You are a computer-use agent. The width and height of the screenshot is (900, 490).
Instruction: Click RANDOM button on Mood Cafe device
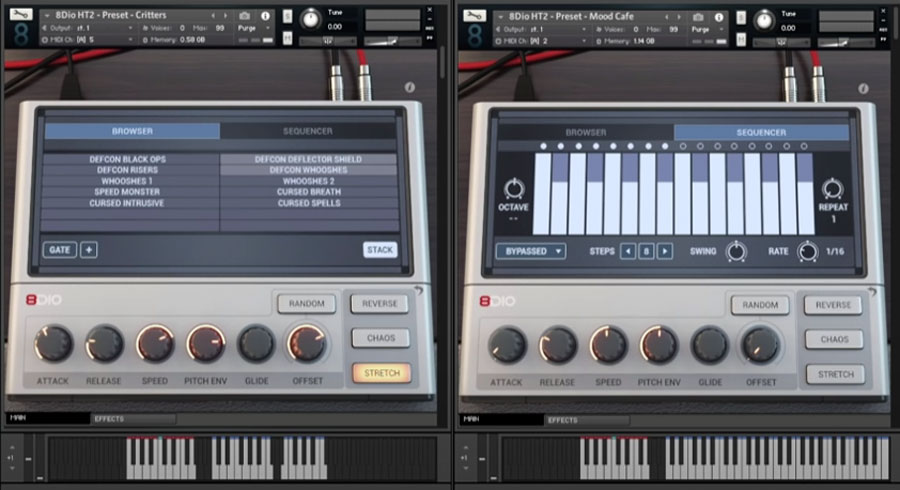click(760, 305)
